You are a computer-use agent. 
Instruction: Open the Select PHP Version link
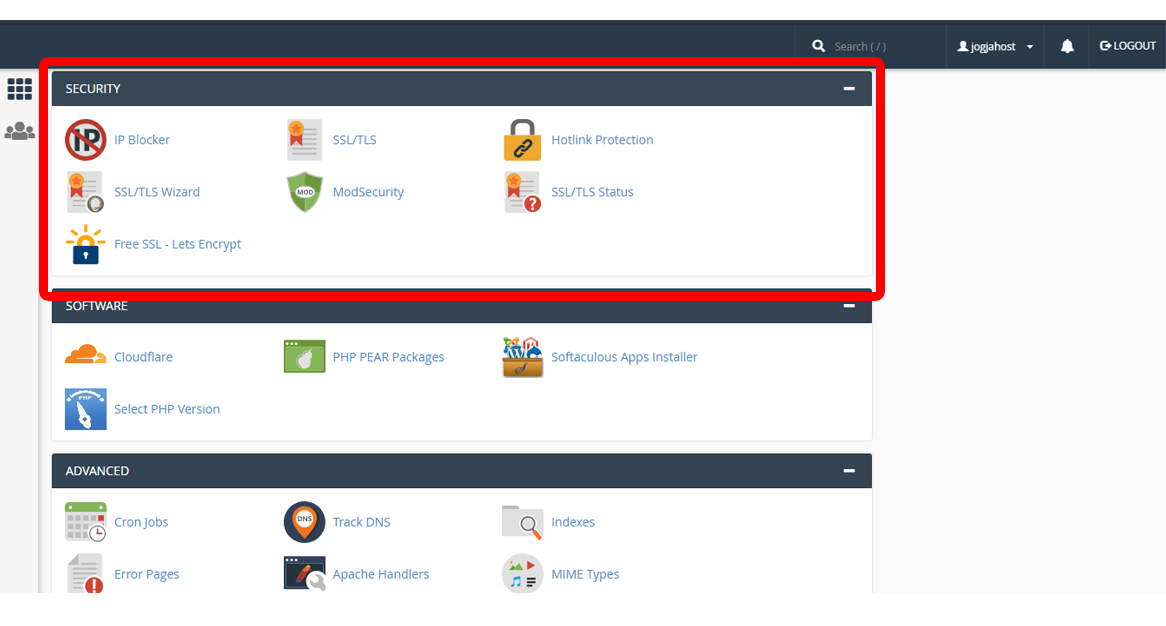click(167, 409)
